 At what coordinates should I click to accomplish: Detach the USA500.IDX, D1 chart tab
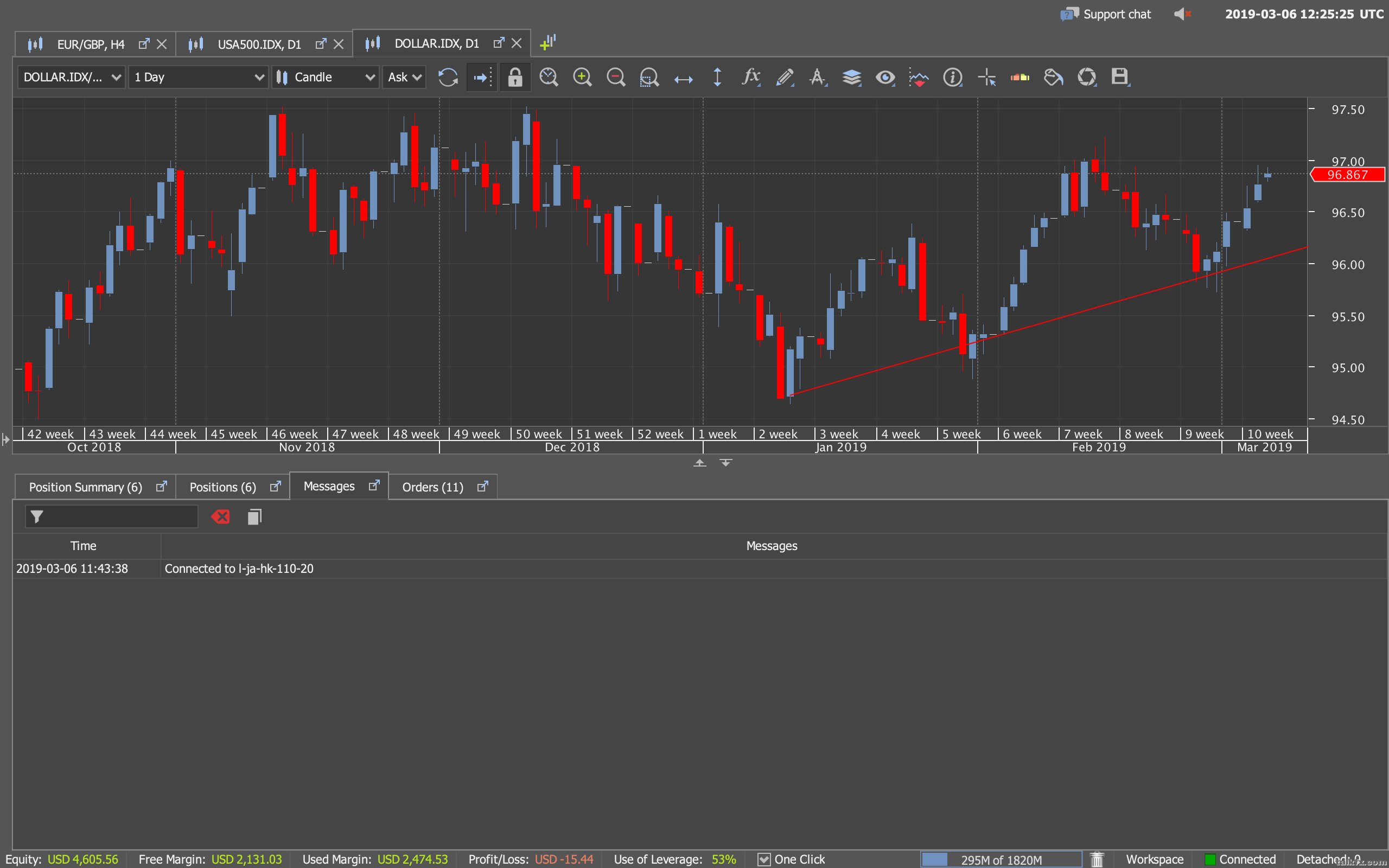(x=321, y=43)
